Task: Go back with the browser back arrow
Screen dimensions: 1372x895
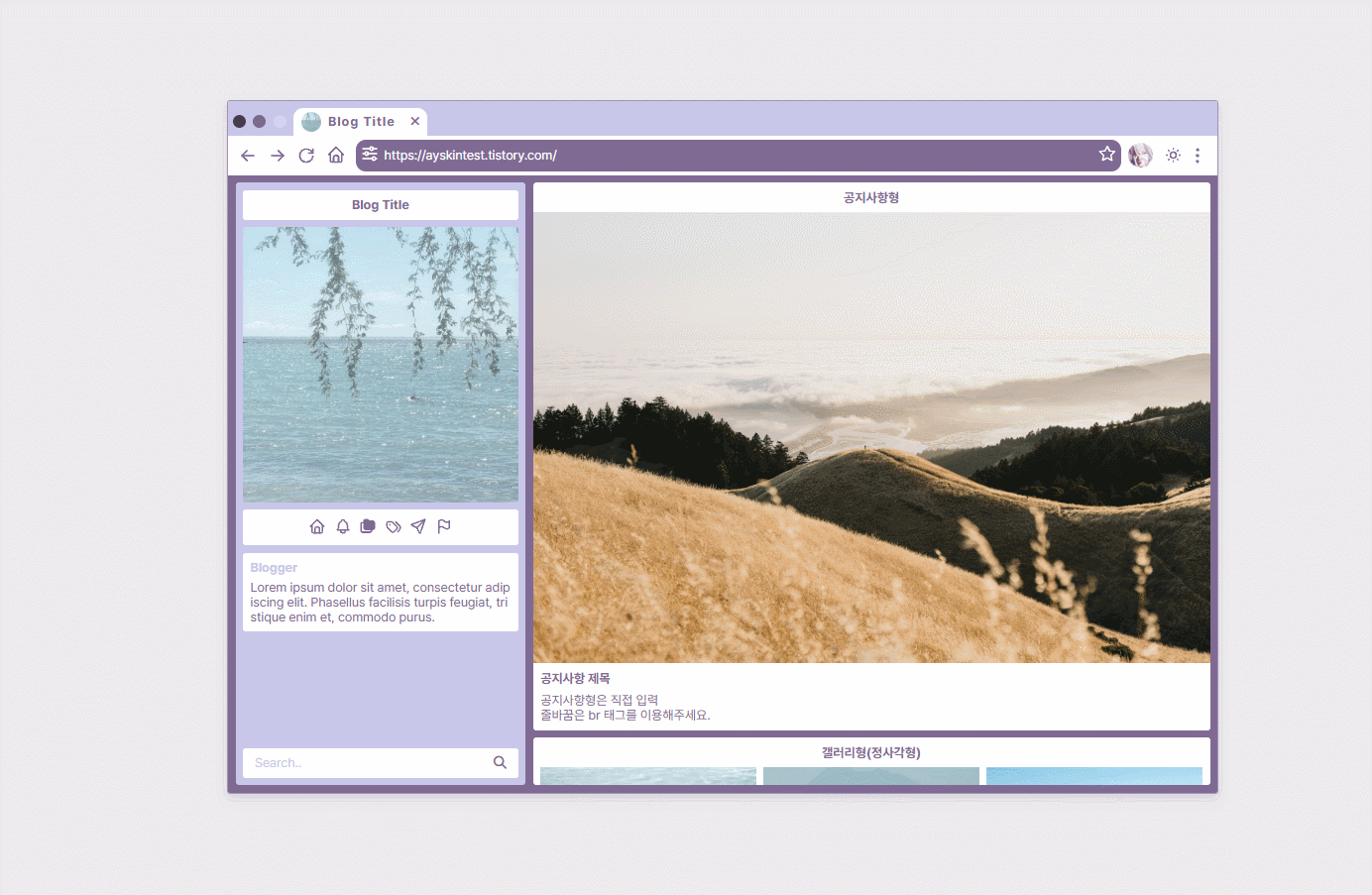Action: 248,156
